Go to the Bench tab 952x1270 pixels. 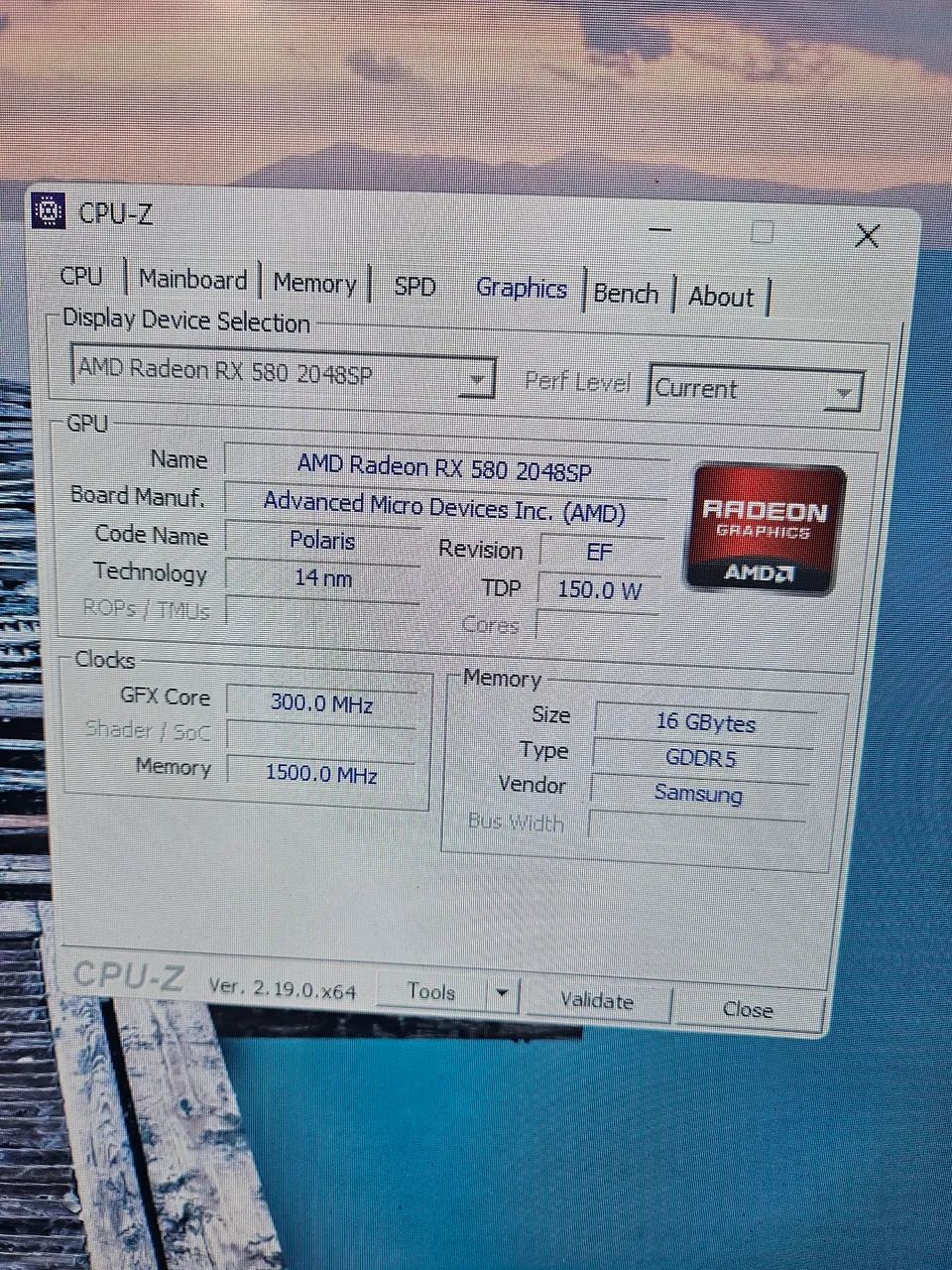(x=626, y=294)
